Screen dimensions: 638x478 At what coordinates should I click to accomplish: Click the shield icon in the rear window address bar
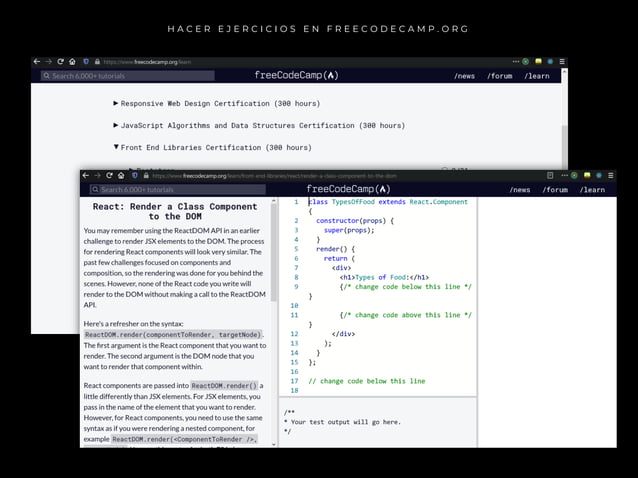click(86, 62)
